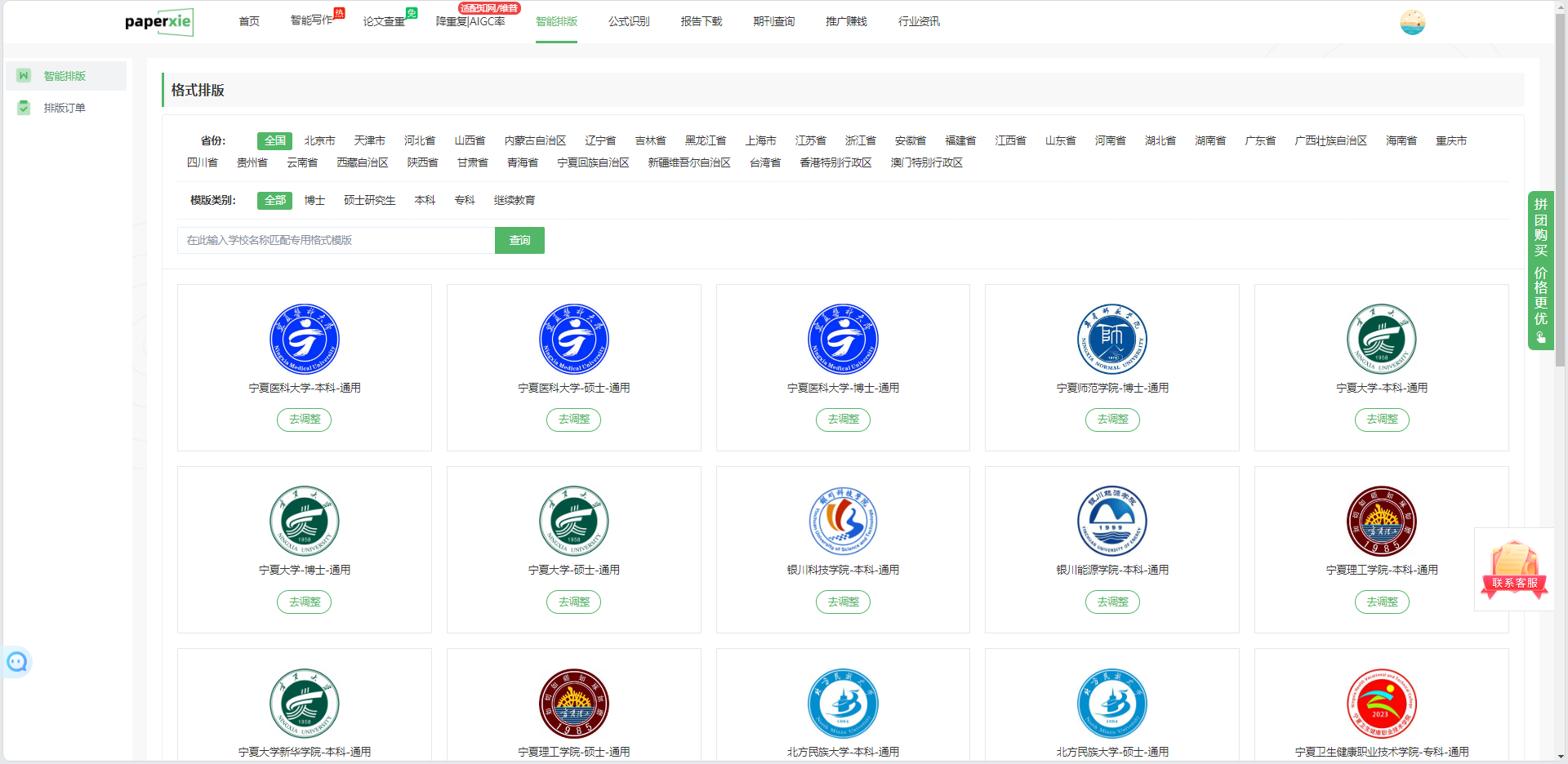Open the 拼团购买 价格更优 side banner
This screenshot has width=1568, height=764.
pos(1540,269)
